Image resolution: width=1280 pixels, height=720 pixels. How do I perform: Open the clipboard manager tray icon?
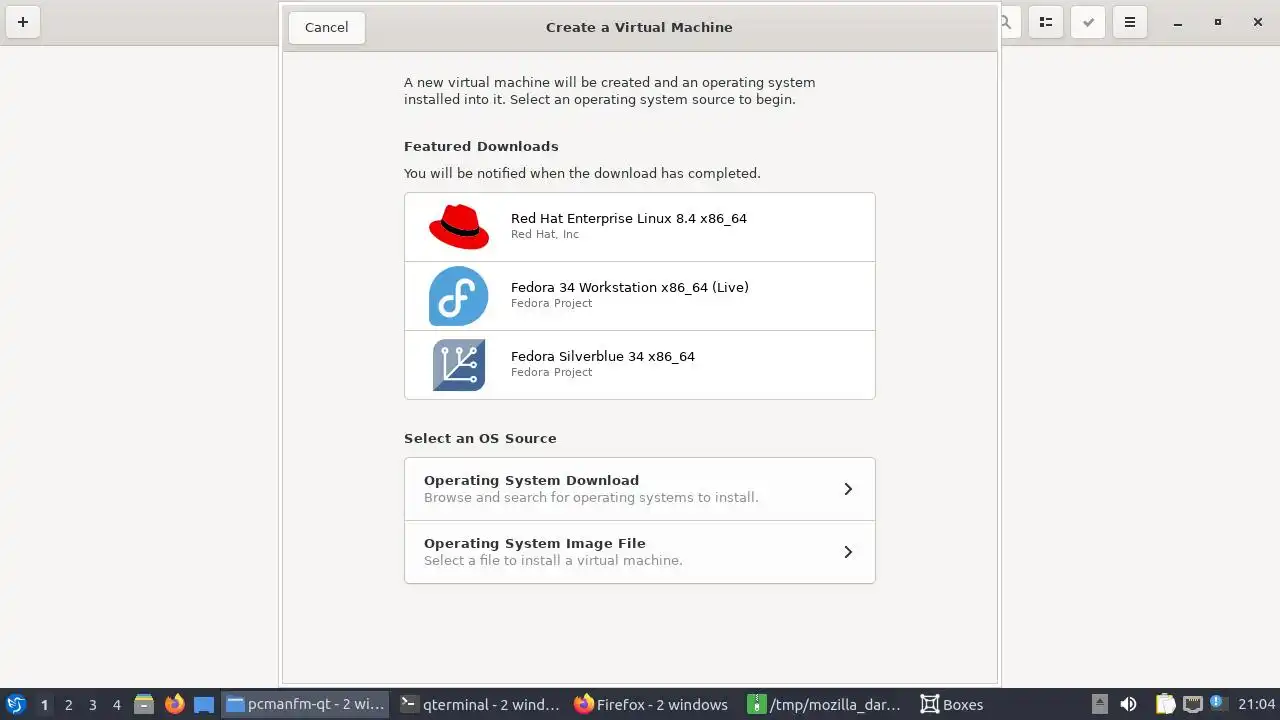tap(1165, 704)
